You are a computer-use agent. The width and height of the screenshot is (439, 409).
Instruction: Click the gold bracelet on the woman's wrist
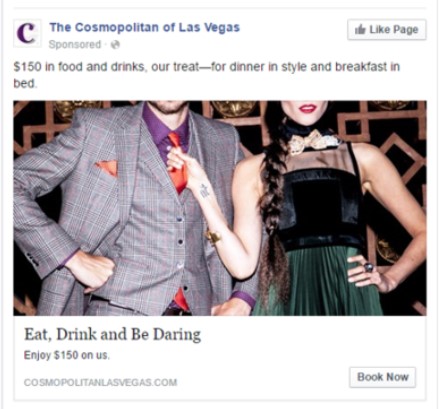pos(212,237)
